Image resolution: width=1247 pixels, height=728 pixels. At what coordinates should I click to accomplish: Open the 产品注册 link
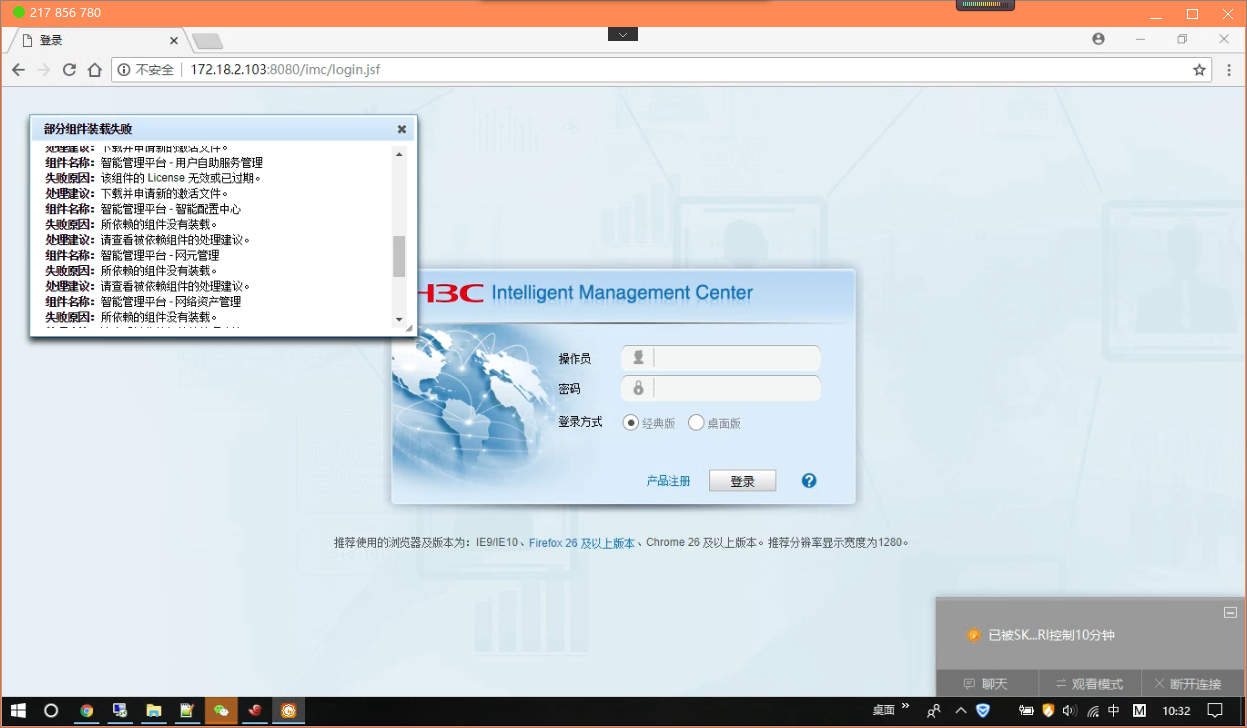(x=668, y=481)
